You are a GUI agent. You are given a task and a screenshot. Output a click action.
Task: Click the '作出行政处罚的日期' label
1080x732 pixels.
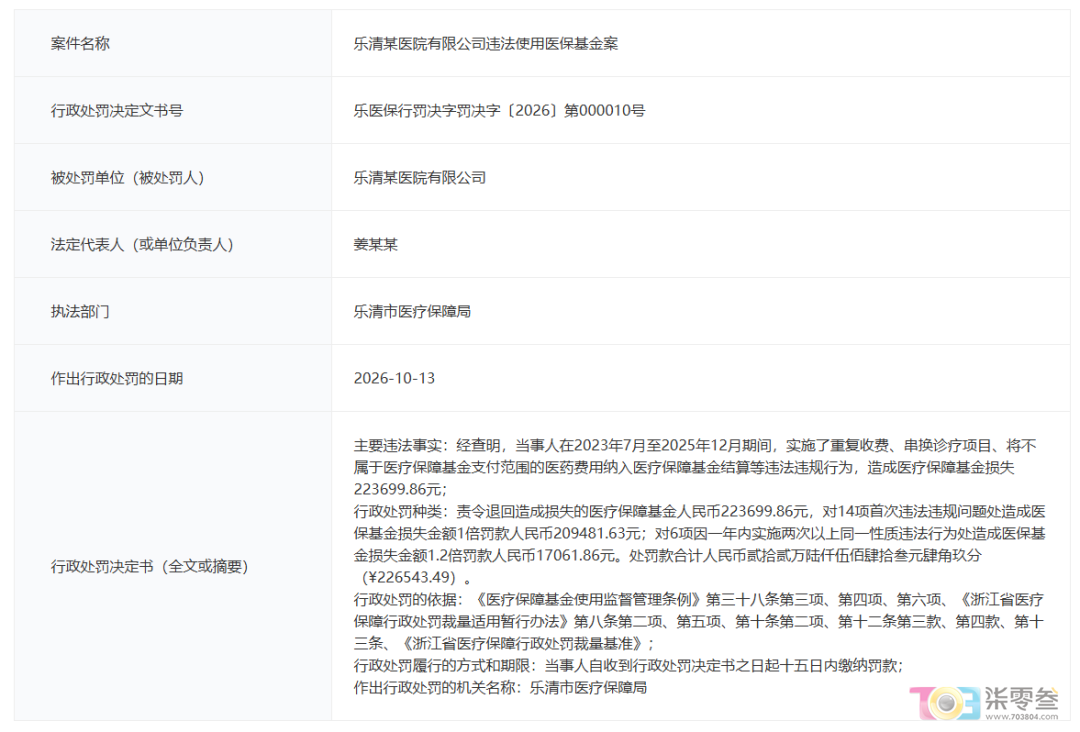pyautogui.click(x=116, y=378)
